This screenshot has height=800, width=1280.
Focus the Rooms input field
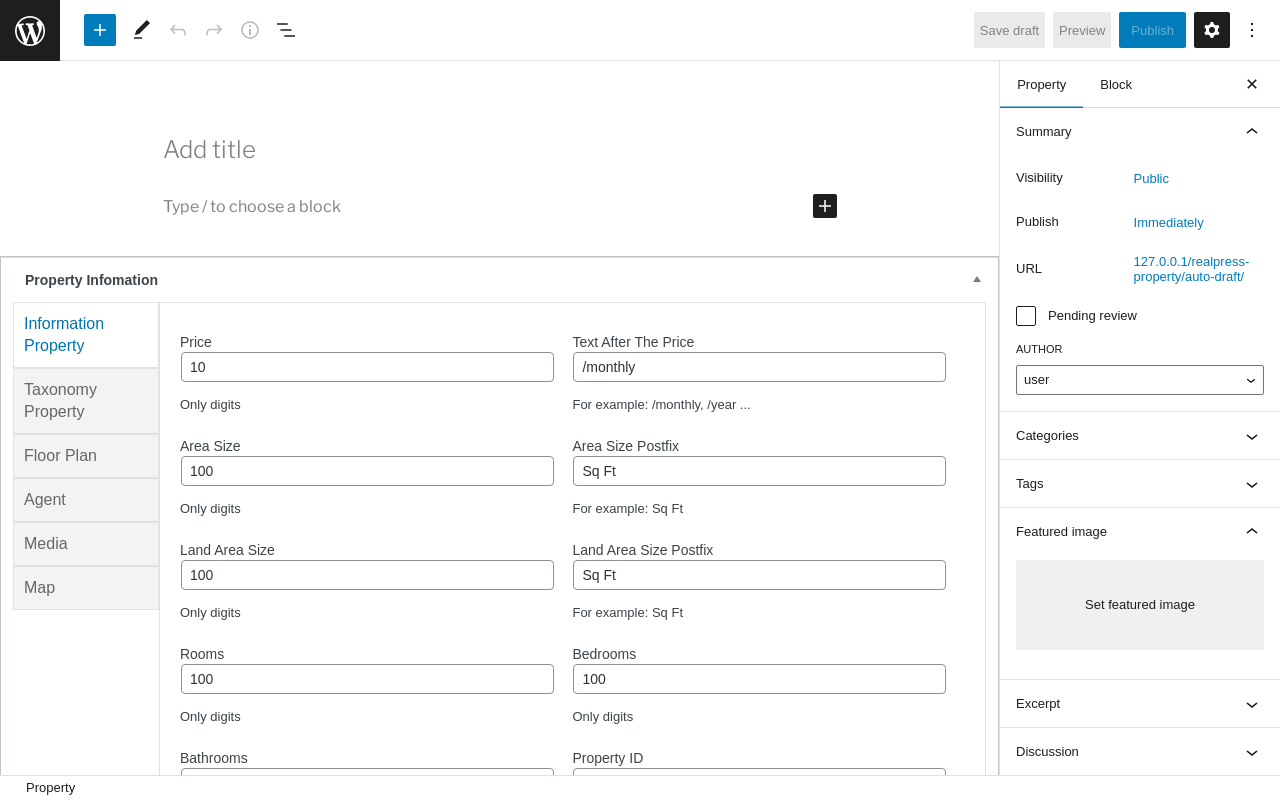click(x=367, y=679)
